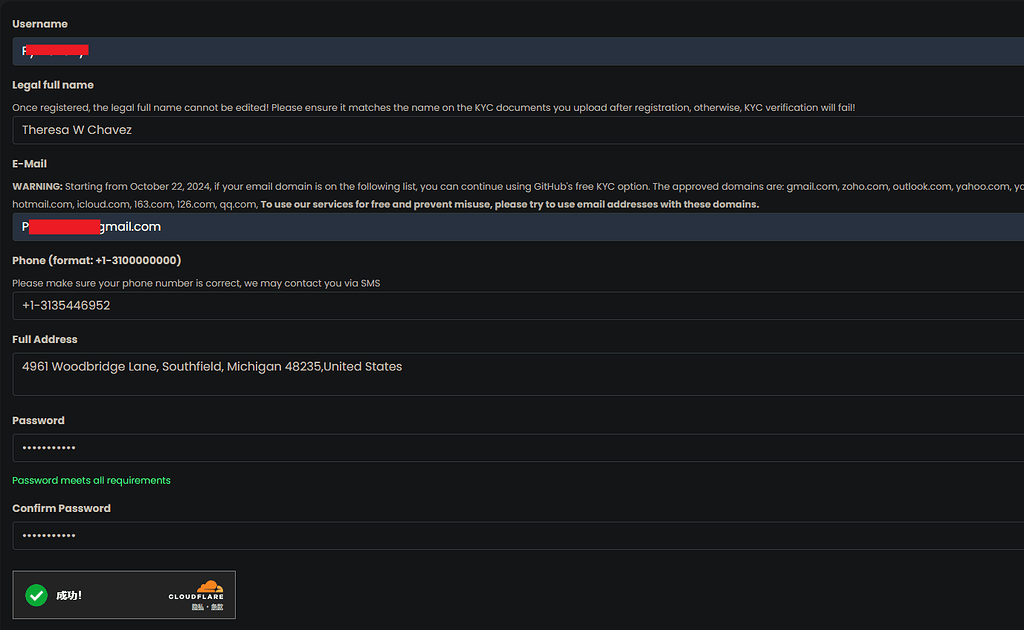Click the bold WARNING text under E-Mail
1024x630 pixels.
point(37,187)
